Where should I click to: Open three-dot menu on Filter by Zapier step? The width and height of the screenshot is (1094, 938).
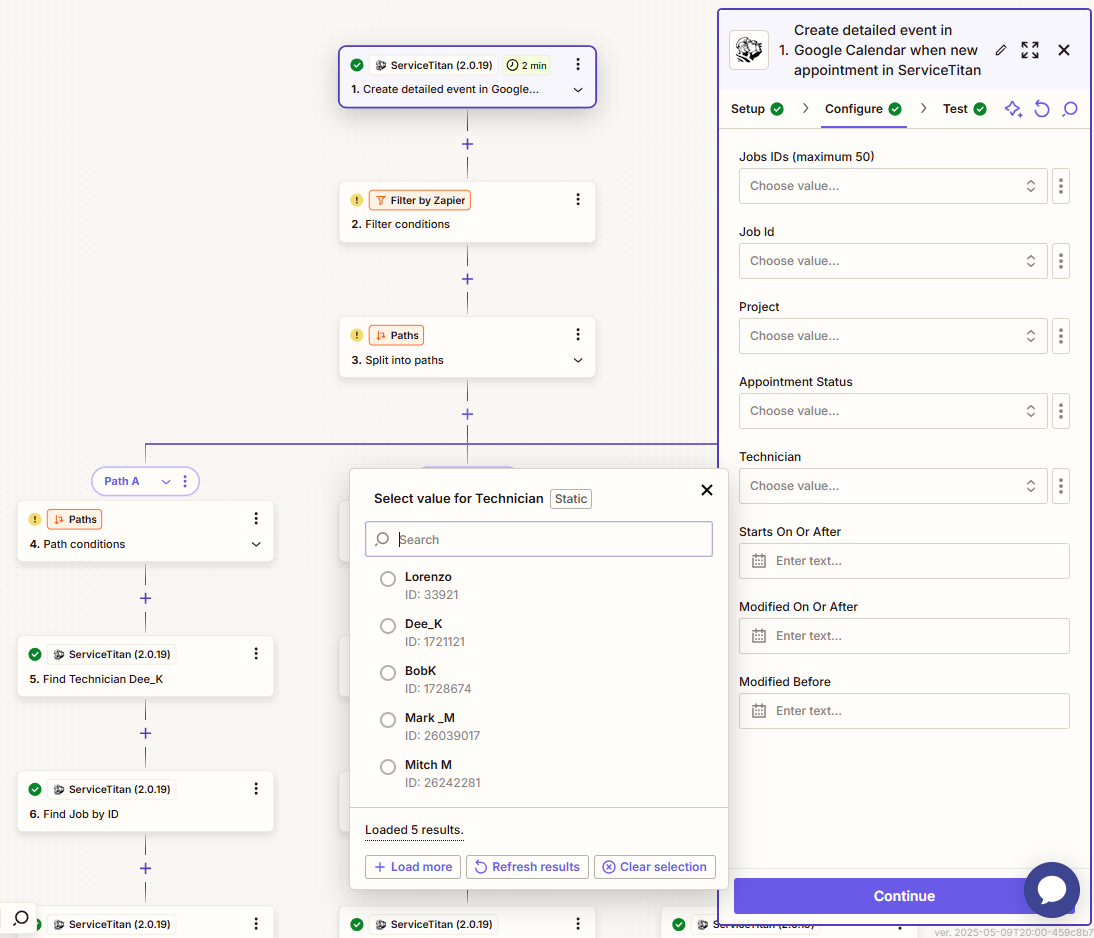[578, 200]
